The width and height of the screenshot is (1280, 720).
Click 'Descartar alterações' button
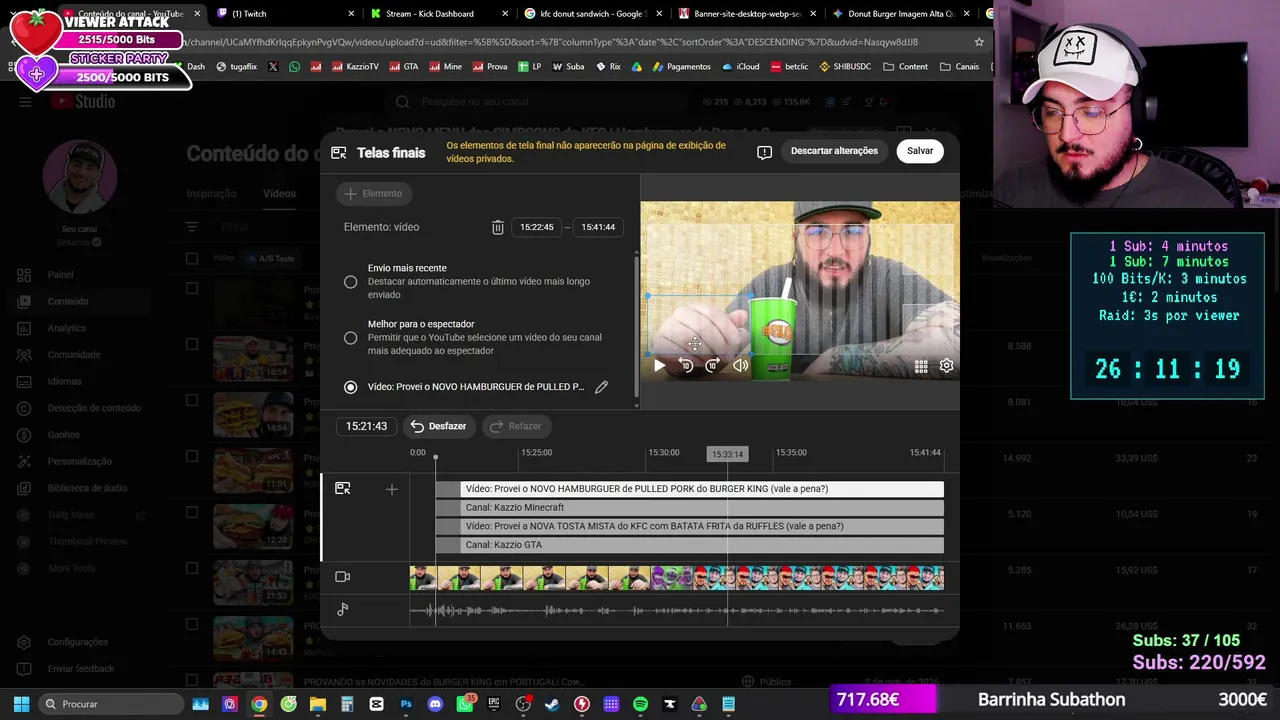click(x=834, y=151)
